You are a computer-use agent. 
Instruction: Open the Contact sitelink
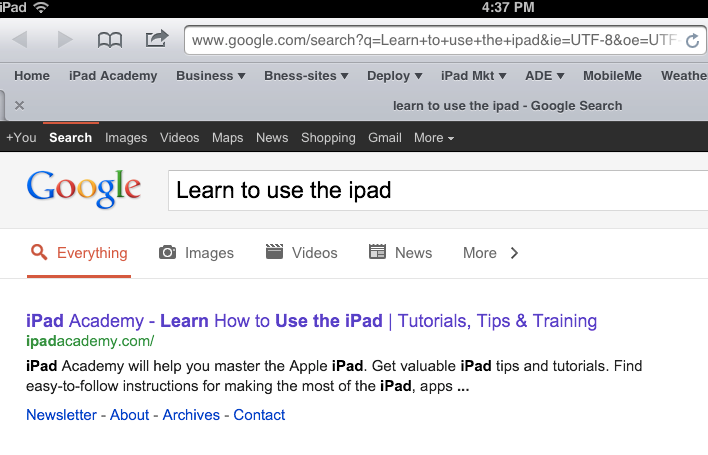259,415
